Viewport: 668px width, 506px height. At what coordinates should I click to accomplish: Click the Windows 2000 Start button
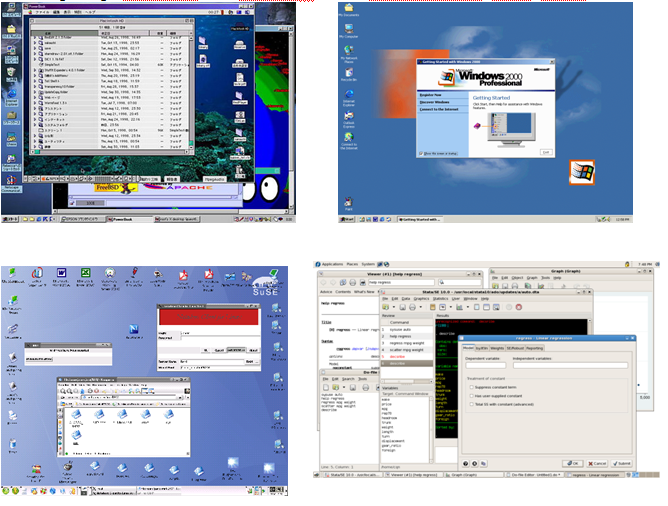pyautogui.click(x=347, y=219)
